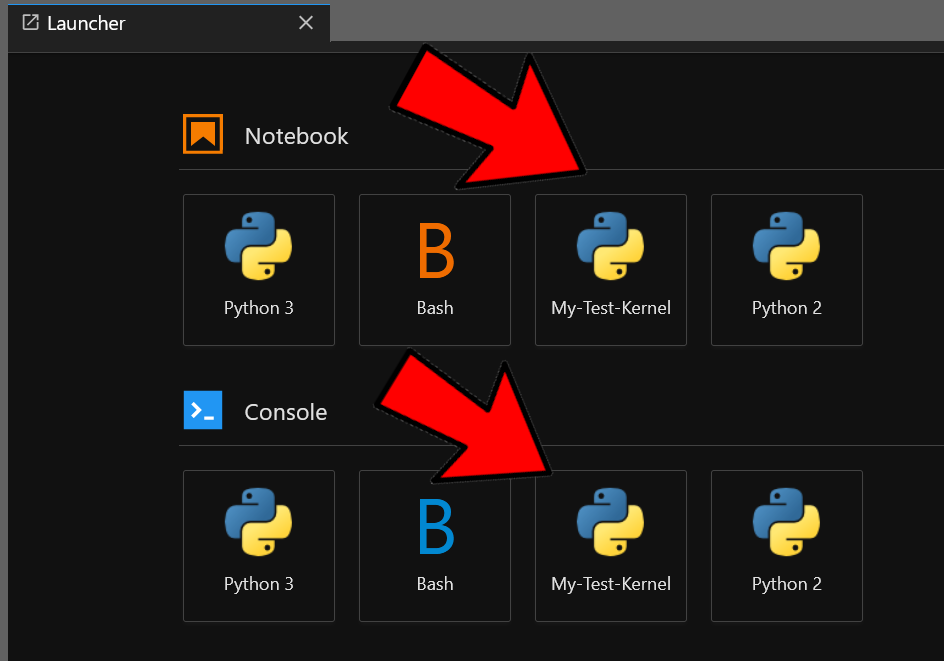
Task: Select the Notebook section heading
Action: click(x=296, y=134)
